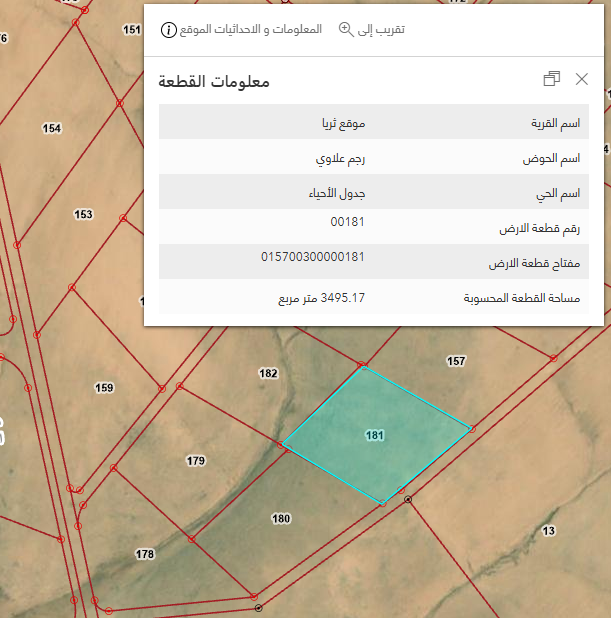Viewport: 611px width, 618px height.
Task: Select parcel 179 on the map
Action: click(196, 460)
